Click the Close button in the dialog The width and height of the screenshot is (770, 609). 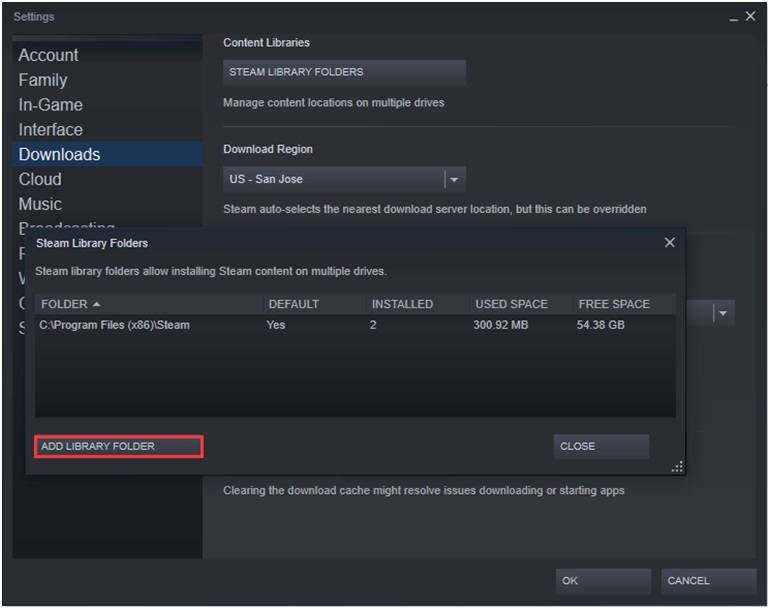pos(601,446)
